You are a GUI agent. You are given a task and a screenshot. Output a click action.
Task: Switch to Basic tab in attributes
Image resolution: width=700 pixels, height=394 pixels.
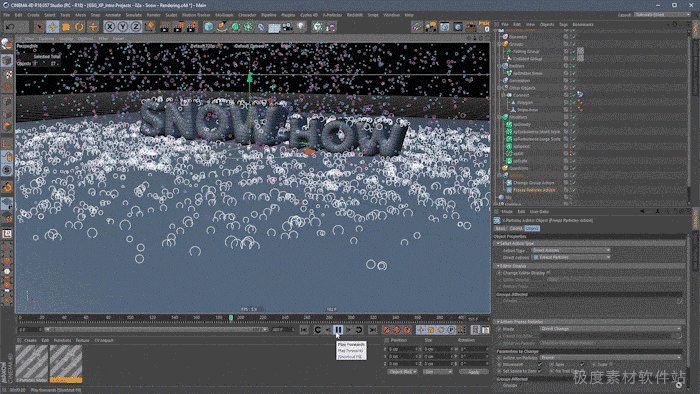click(x=500, y=228)
